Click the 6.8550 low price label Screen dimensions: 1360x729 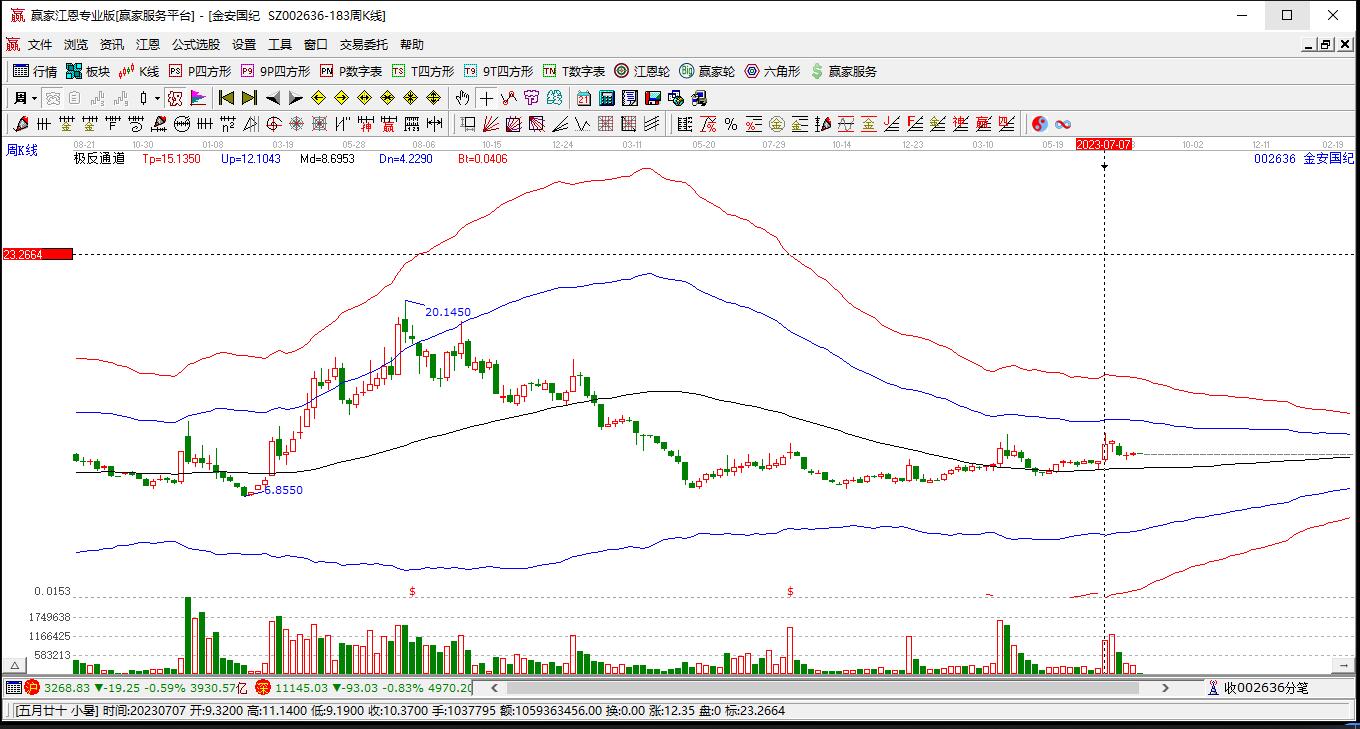[x=283, y=490]
